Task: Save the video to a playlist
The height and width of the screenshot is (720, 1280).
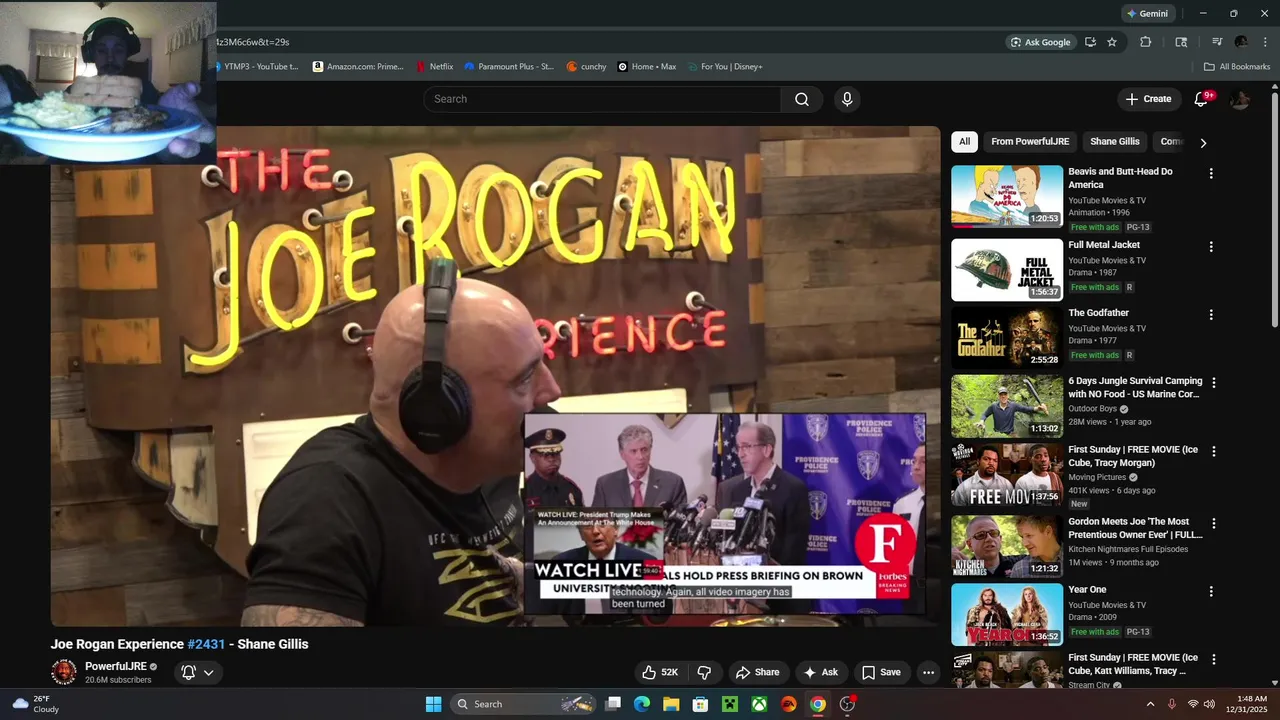Action: point(881,672)
